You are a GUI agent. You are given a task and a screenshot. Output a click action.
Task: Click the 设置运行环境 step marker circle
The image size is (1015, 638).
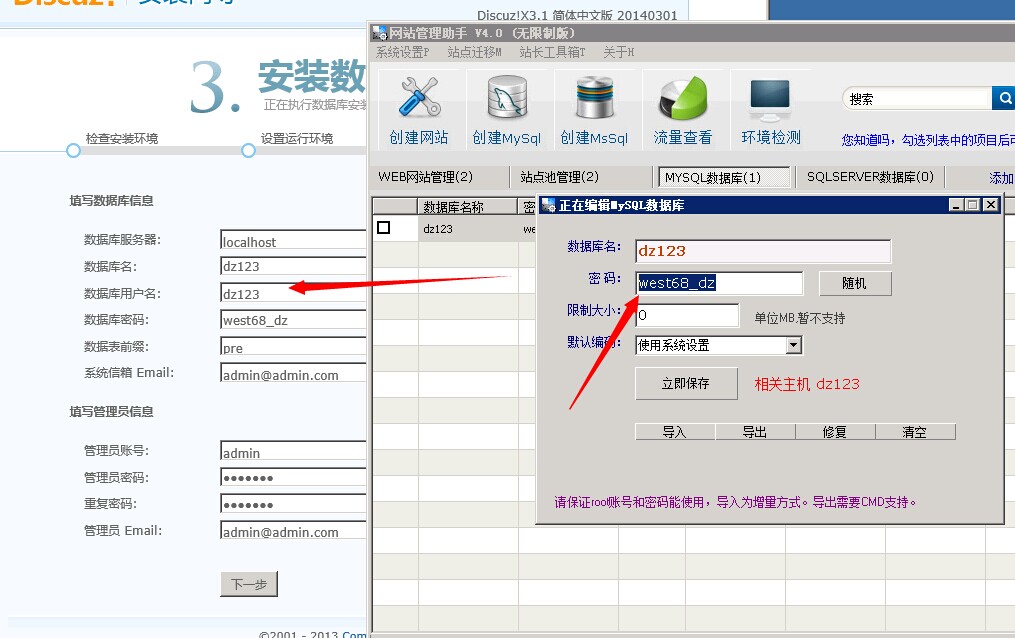pyautogui.click(x=248, y=151)
